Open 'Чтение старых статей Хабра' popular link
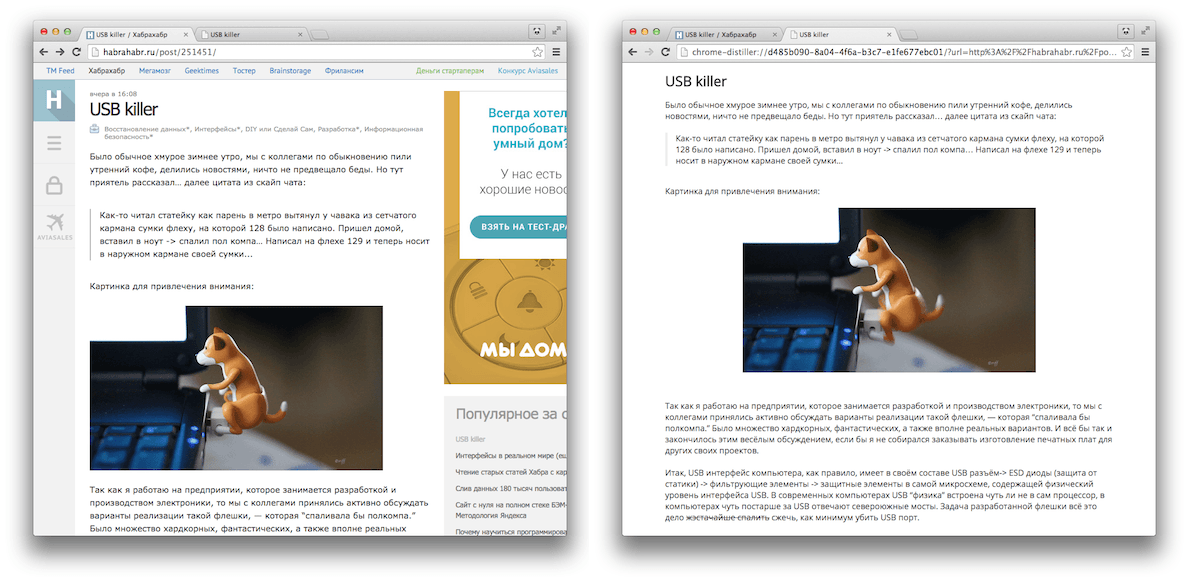Viewport: 1193px width, 582px height. (x=511, y=471)
